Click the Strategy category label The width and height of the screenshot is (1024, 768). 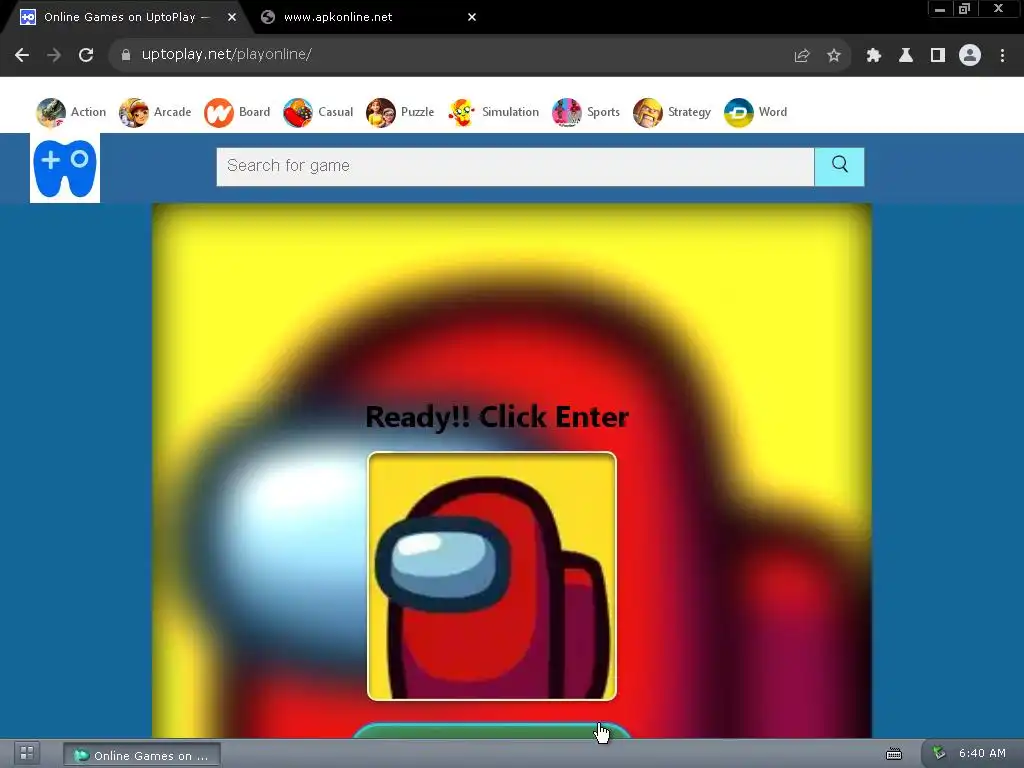[x=689, y=112]
